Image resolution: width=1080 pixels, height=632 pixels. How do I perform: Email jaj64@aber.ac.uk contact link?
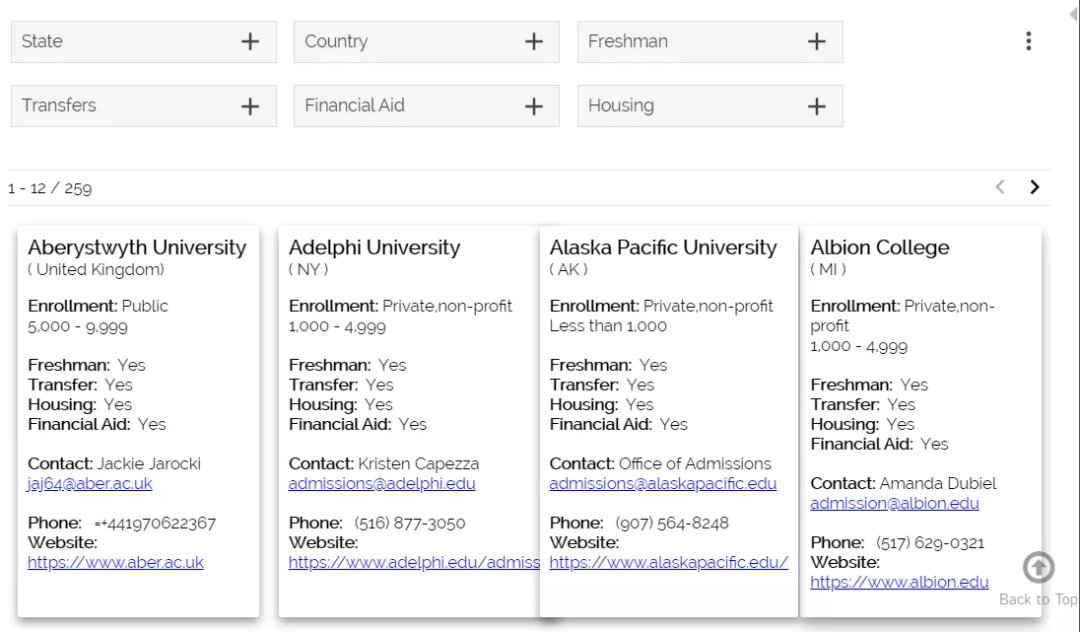click(x=90, y=484)
